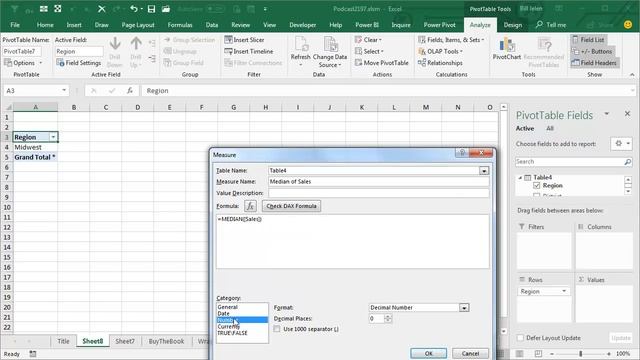
Task: Click Check DAX Formula button
Action: [x=291, y=206]
